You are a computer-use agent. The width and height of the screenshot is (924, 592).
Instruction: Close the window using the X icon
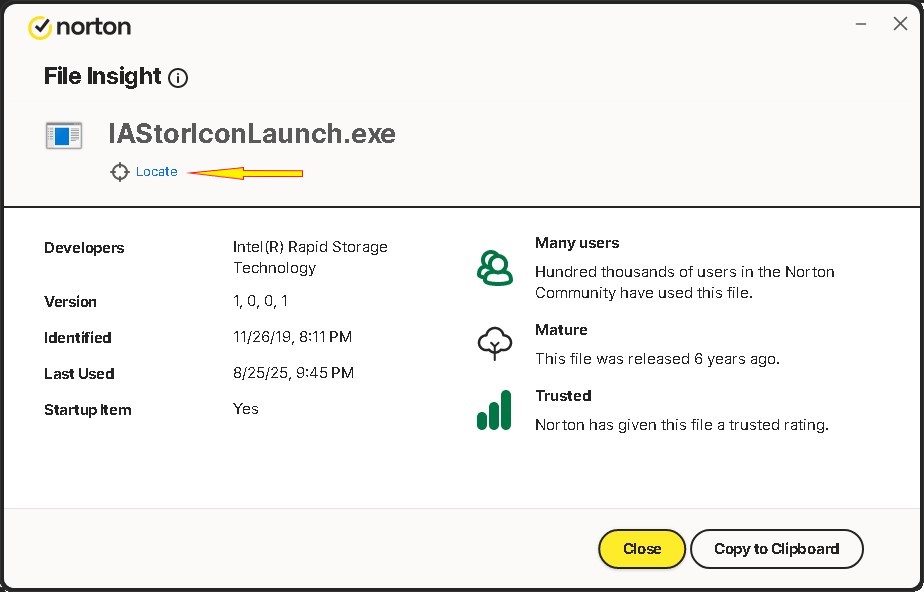(899, 24)
